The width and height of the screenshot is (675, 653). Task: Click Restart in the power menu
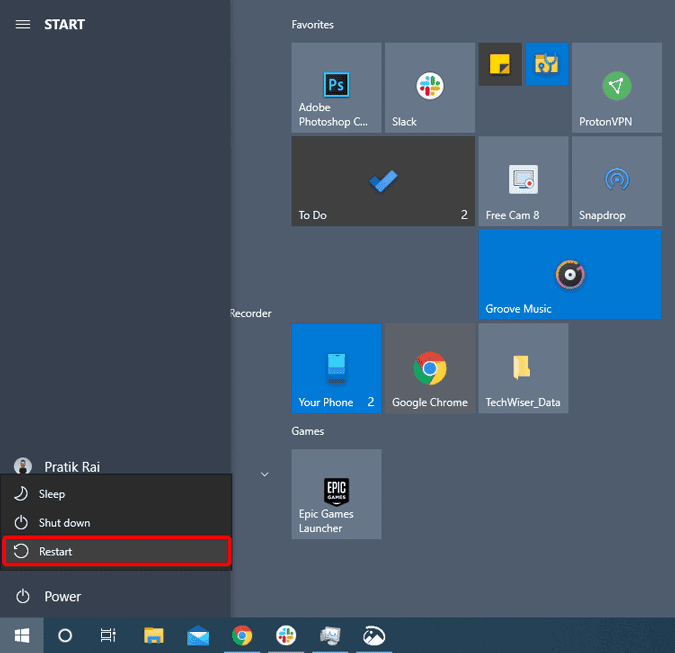click(116, 551)
